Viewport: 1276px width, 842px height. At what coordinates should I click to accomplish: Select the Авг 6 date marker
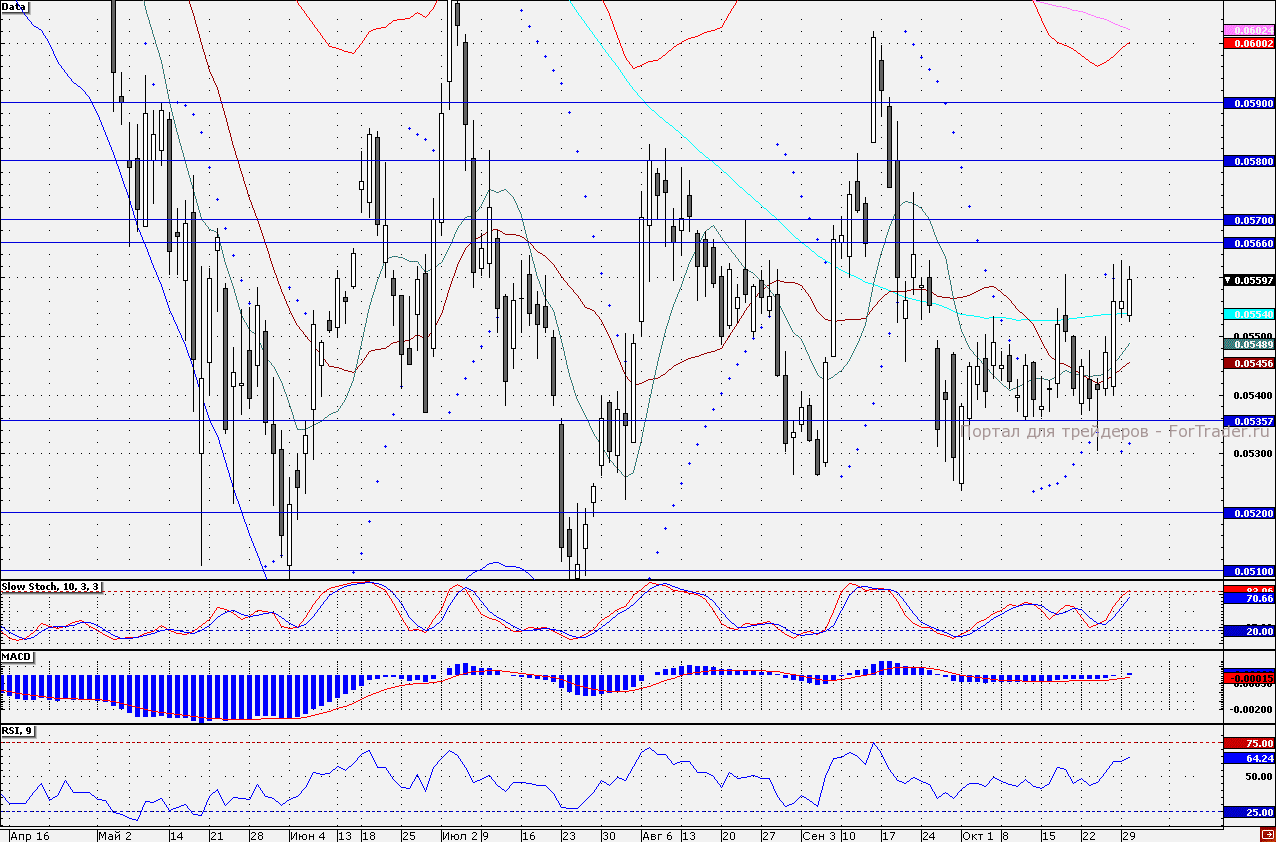(656, 835)
